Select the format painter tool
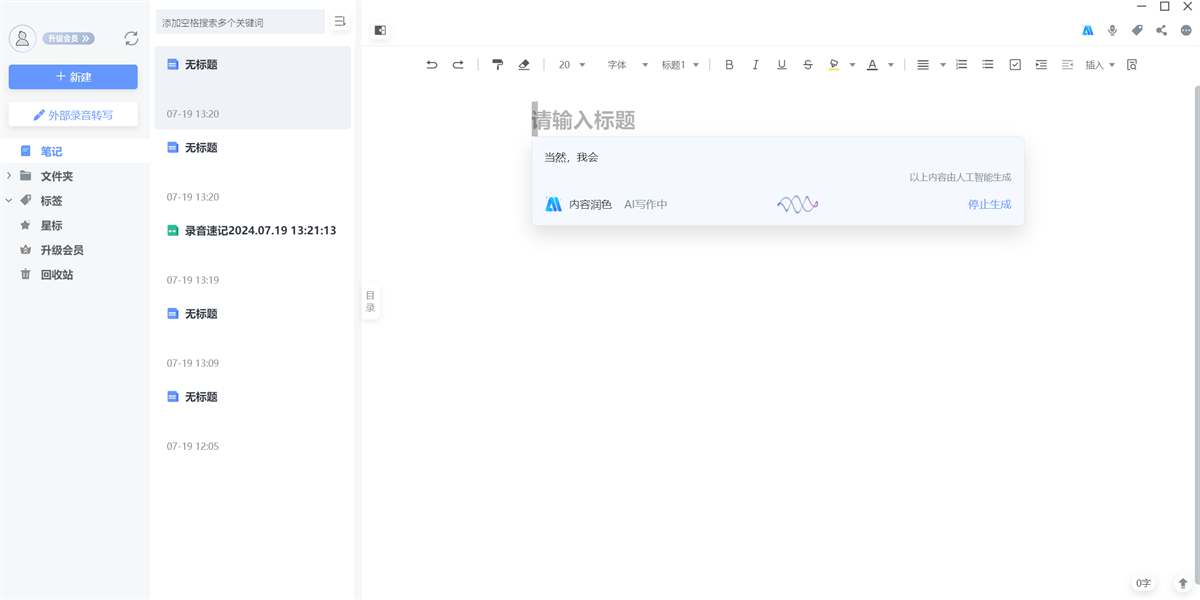The image size is (1200, 600). coord(497,64)
